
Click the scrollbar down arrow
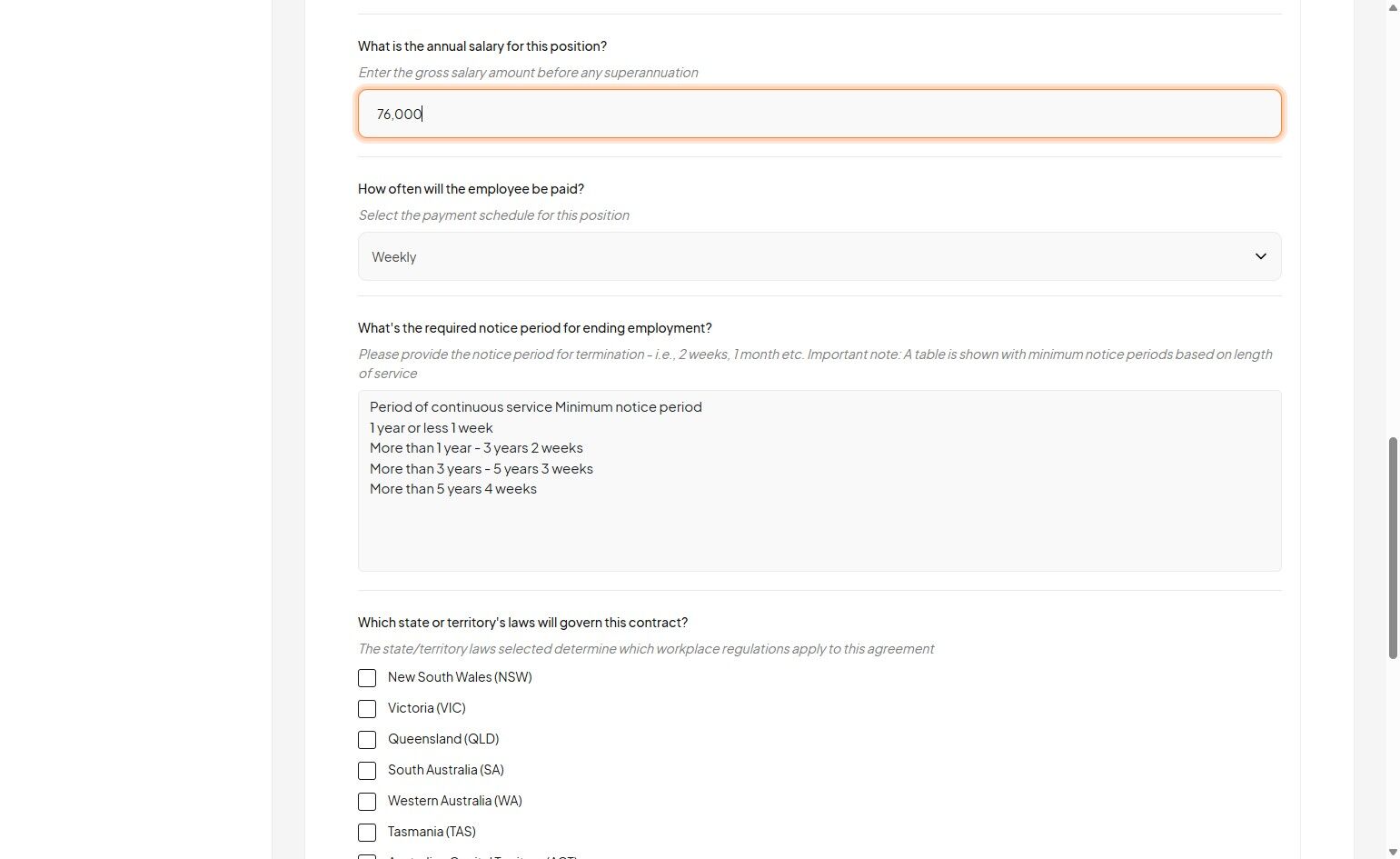pyautogui.click(x=1392, y=852)
